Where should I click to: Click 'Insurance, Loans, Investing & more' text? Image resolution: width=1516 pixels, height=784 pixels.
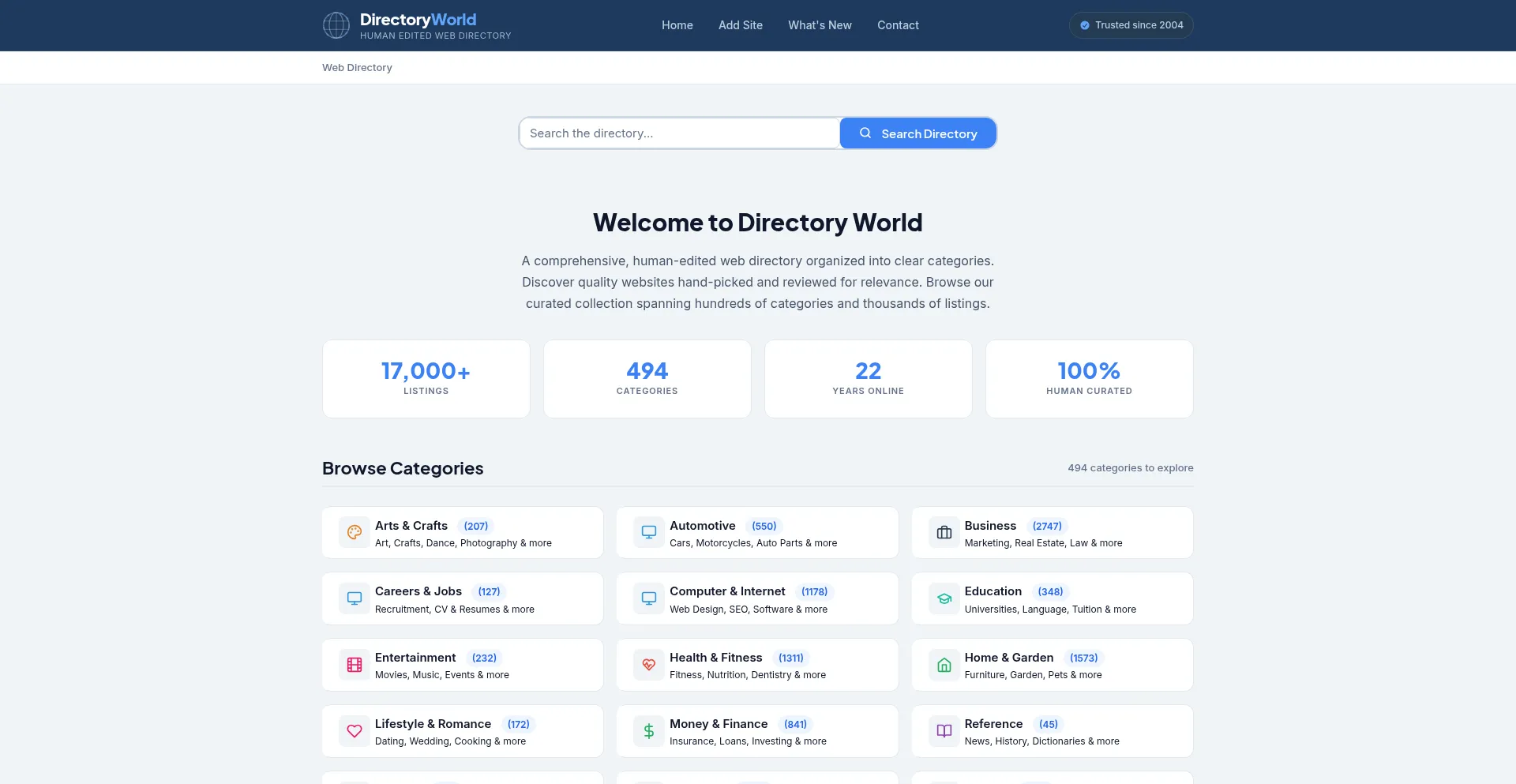point(748,741)
